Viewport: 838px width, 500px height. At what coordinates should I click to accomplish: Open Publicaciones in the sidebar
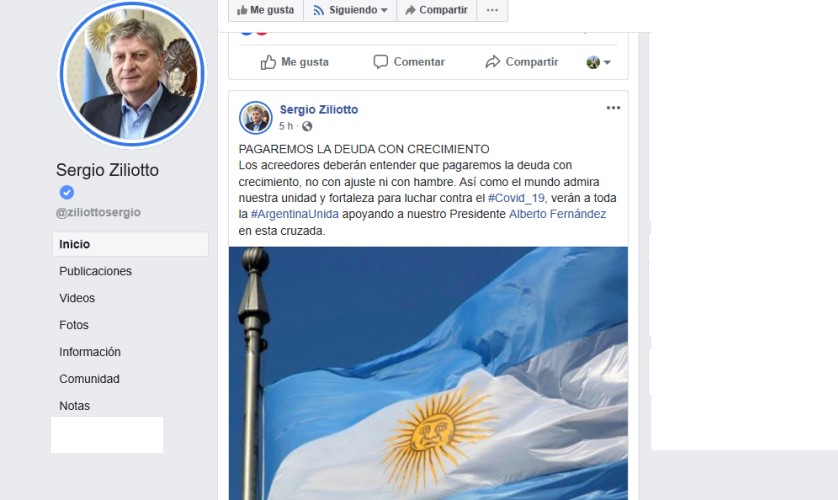[95, 271]
